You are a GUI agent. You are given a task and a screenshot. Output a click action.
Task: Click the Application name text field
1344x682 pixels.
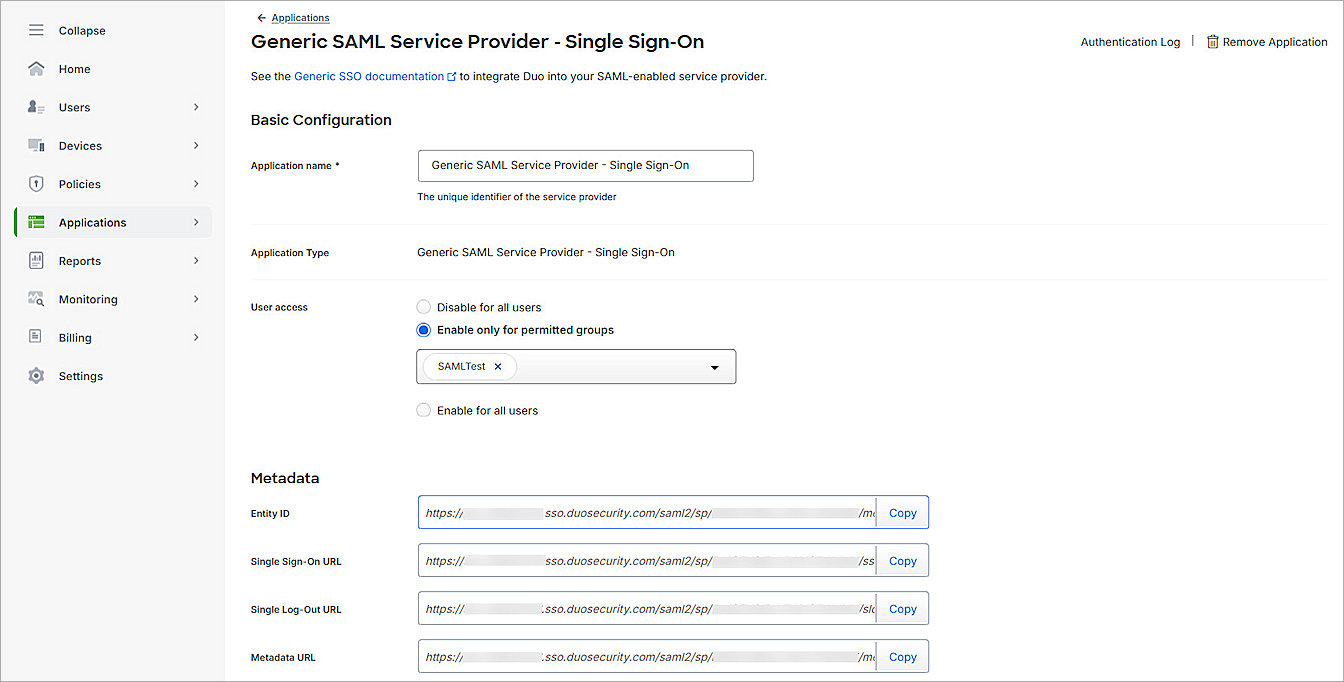pyautogui.click(x=585, y=166)
